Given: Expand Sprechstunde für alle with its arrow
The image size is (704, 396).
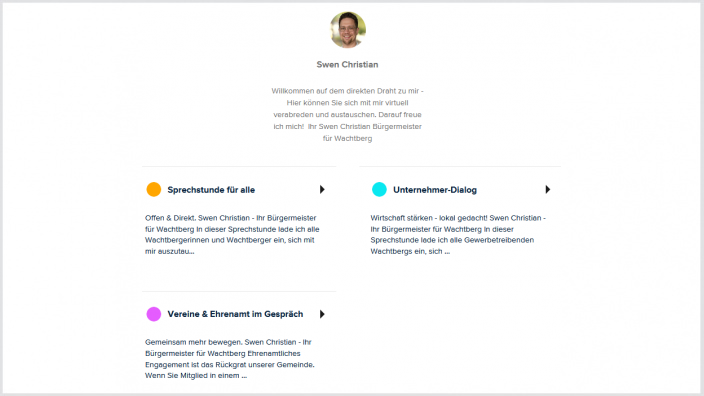Looking at the screenshot, I should click(322, 189).
